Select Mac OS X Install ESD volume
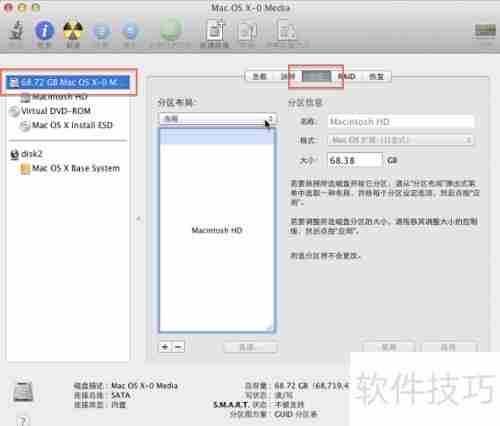Image resolution: width=500 pixels, height=426 pixels. point(72,125)
